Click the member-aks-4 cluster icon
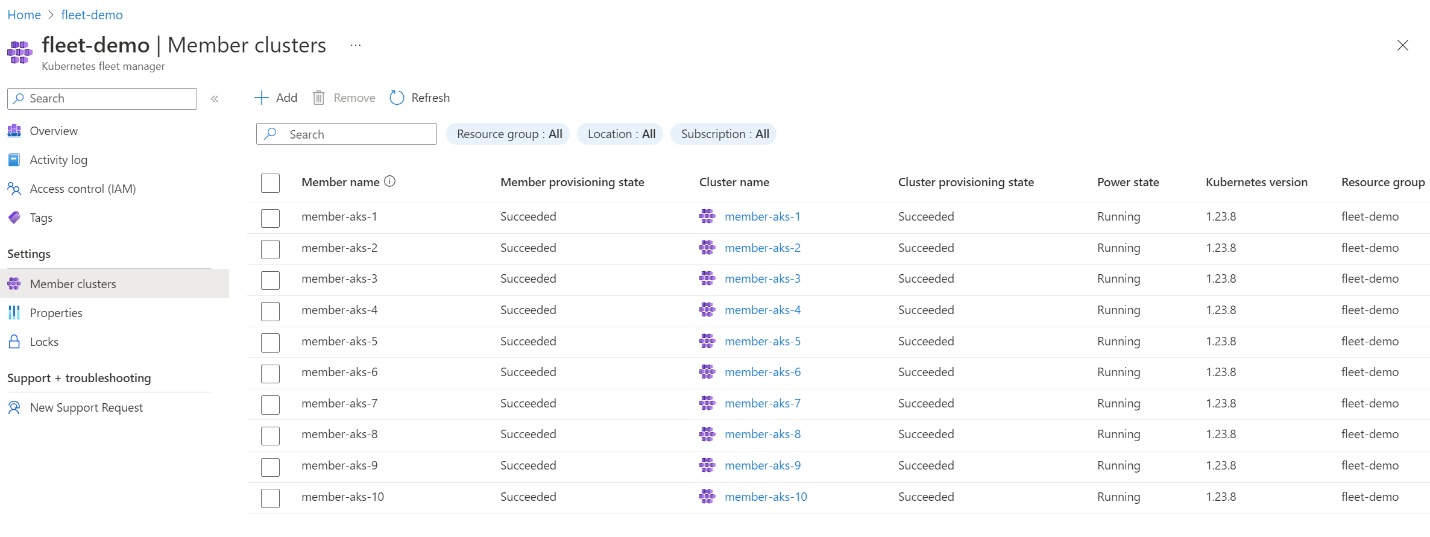The image size is (1430, 537). (x=707, y=310)
